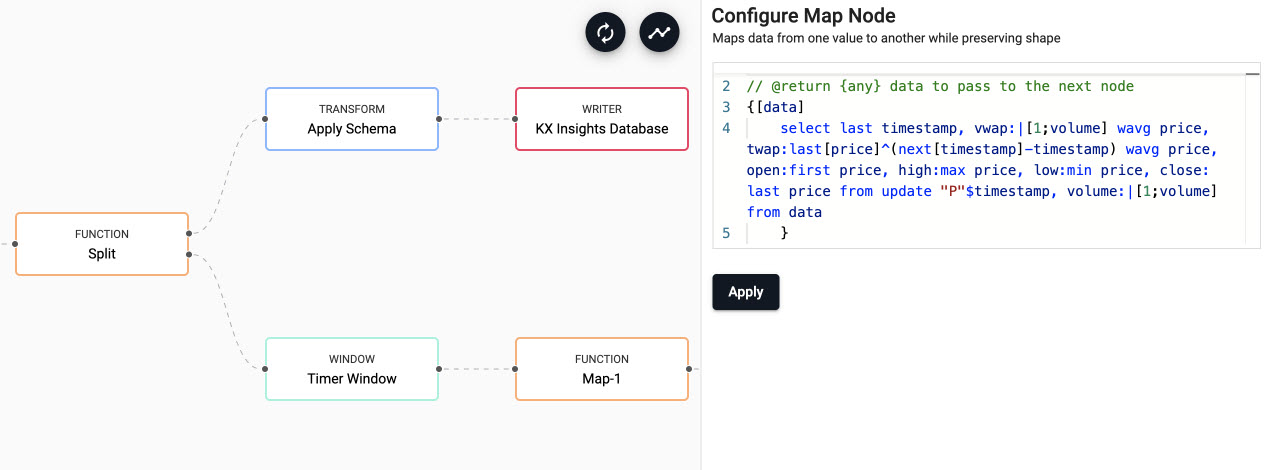Click Split node's upper output port
The height and width of the screenshot is (470, 1273).
[x=189, y=233]
